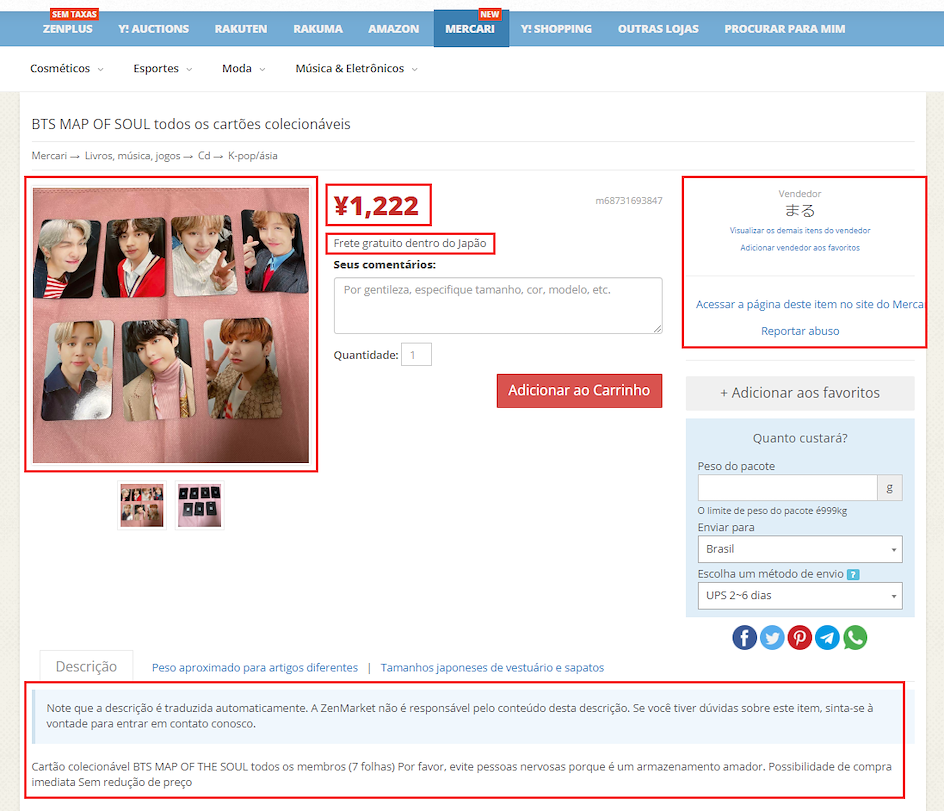This screenshot has width=944, height=811.
Task: Click the product title heading
Action: tap(191, 124)
